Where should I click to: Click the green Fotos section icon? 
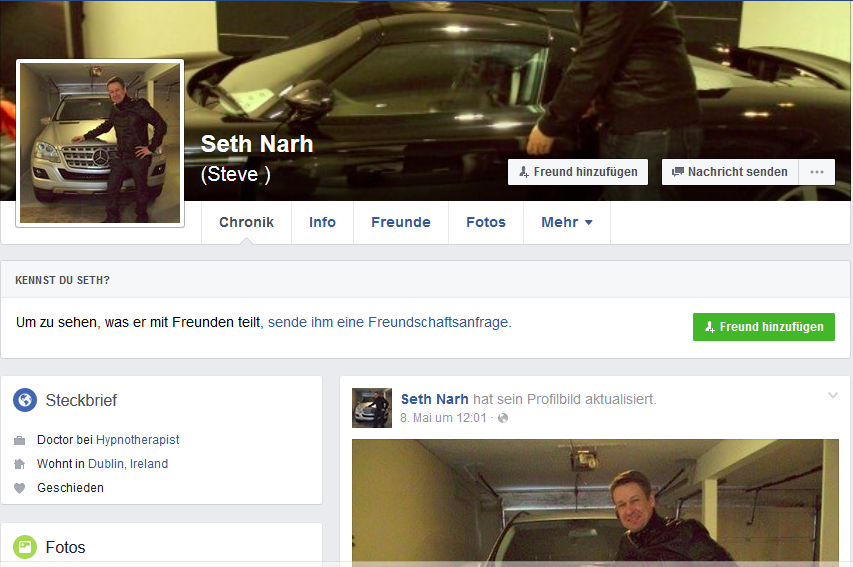(x=25, y=547)
